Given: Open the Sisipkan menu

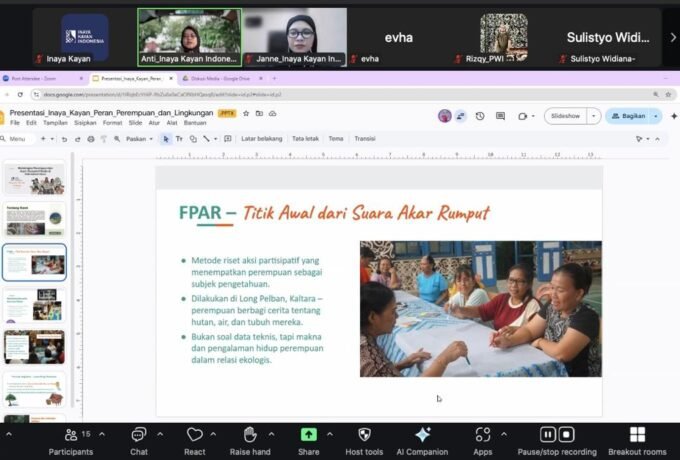Looking at the screenshot, I should pyautogui.click(x=87, y=123).
